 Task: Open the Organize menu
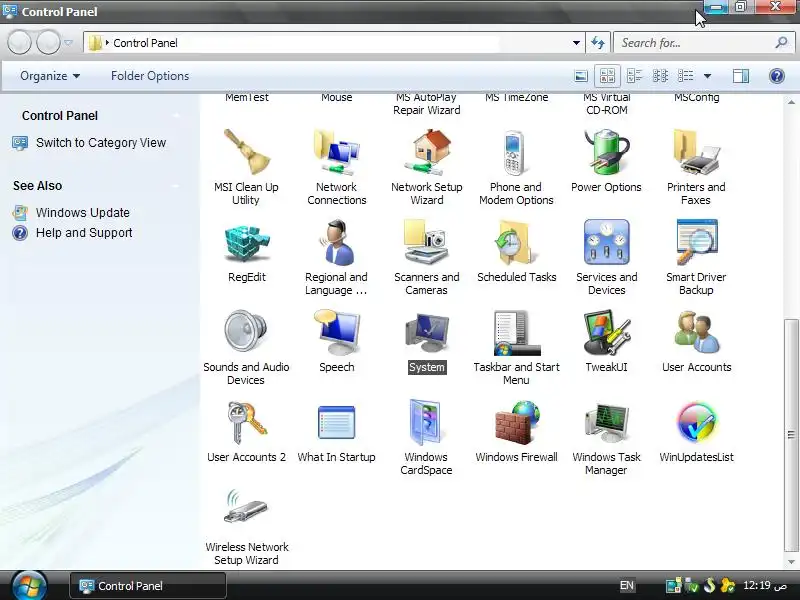point(50,76)
